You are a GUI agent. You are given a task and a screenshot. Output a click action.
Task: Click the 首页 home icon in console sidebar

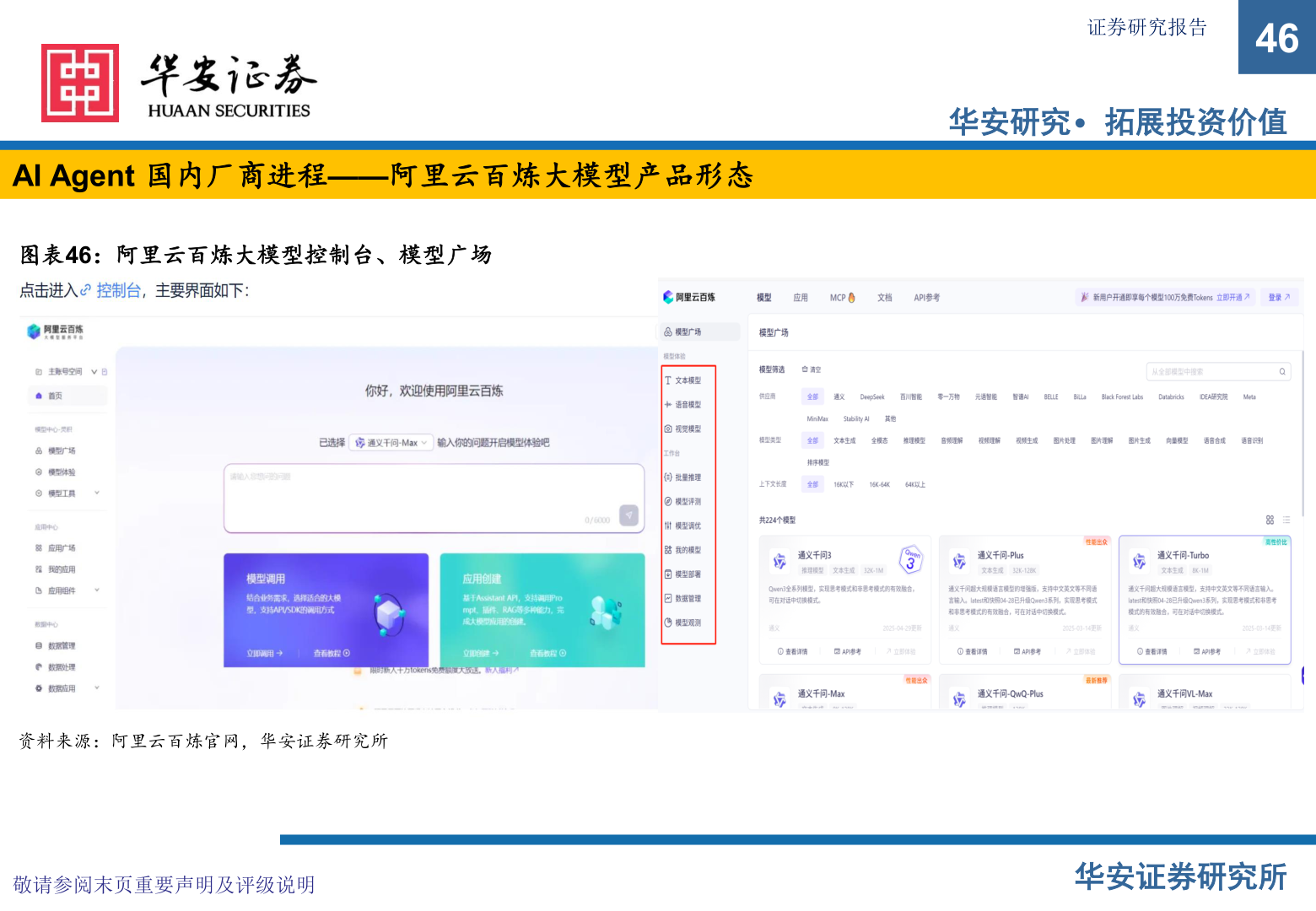click(39, 396)
